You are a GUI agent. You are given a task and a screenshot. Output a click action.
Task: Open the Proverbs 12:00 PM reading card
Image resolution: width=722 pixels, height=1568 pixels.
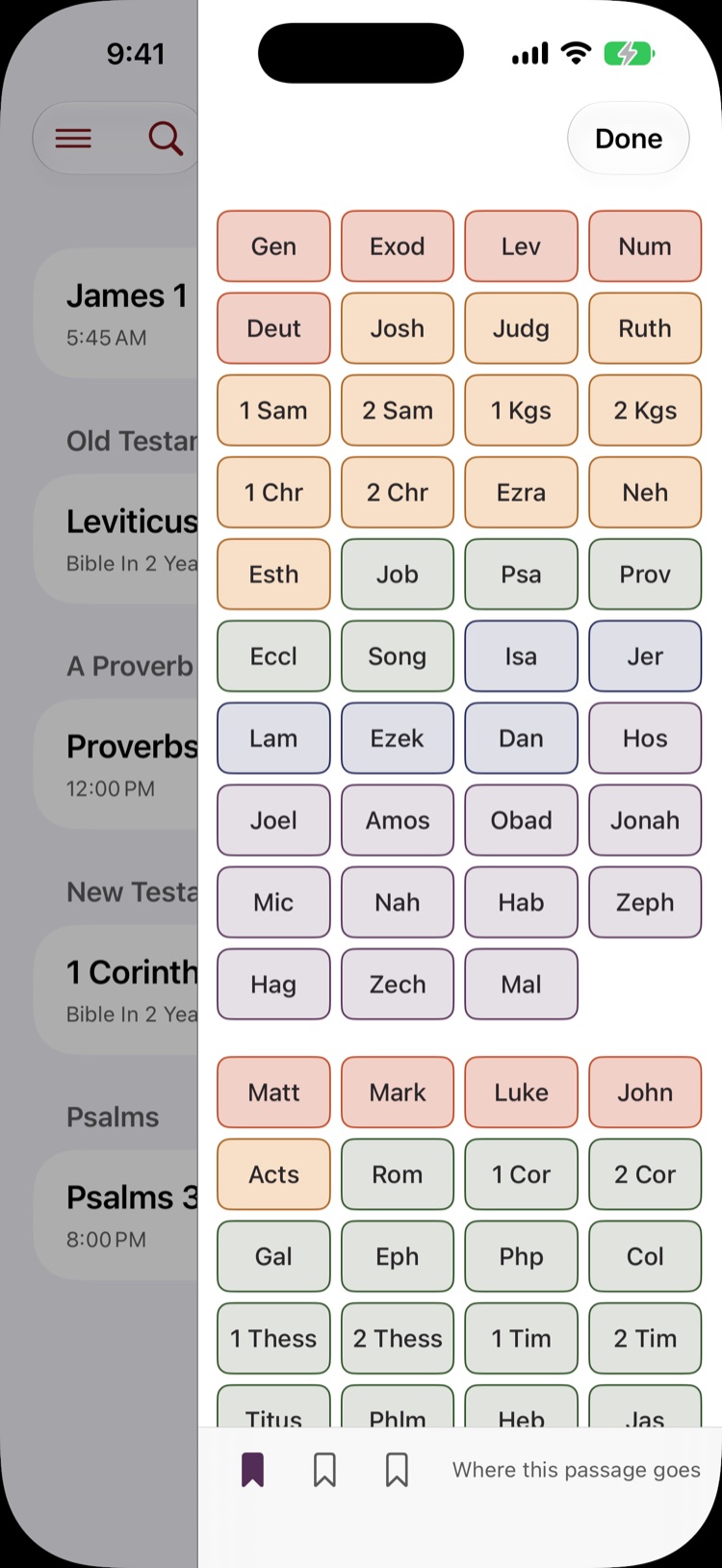[116, 763]
